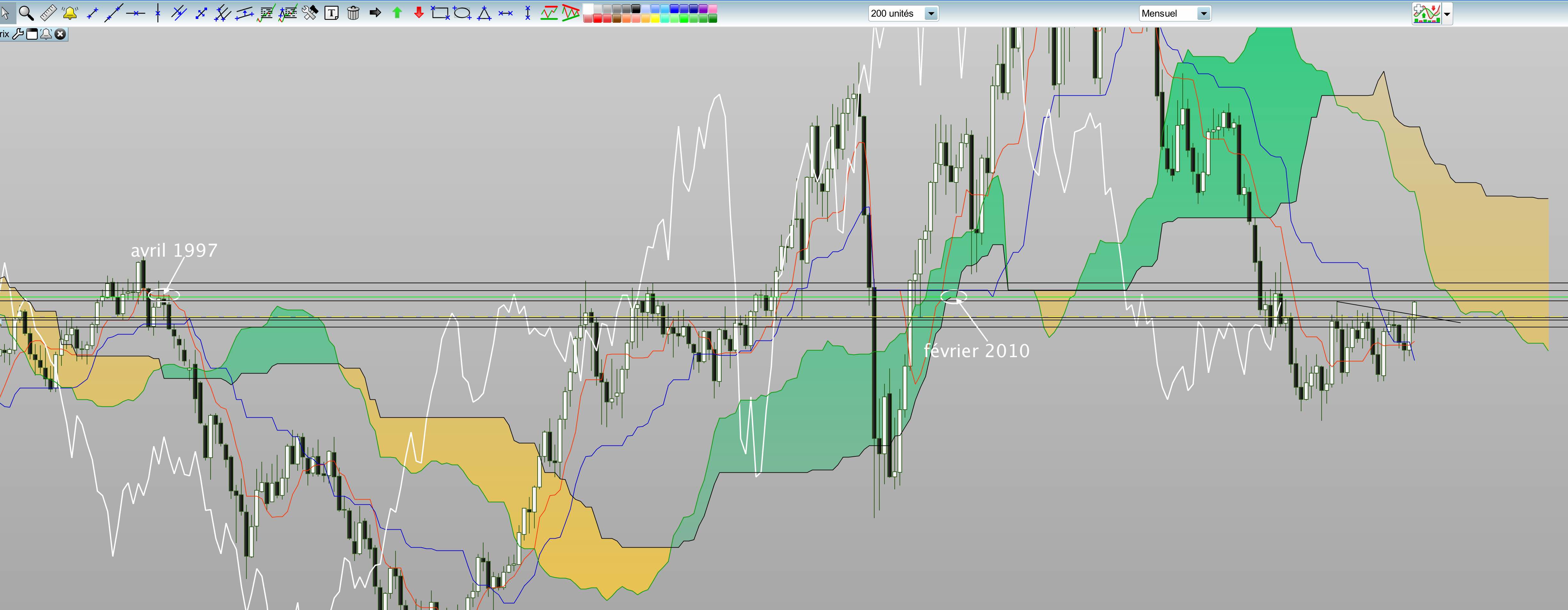
Task: Select the ellipse drawing tool
Action: click(x=462, y=13)
